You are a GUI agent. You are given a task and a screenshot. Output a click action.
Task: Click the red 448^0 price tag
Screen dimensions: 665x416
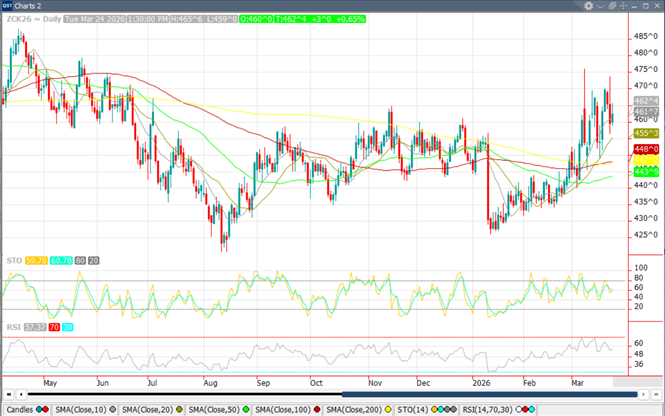tap(645, 148)
